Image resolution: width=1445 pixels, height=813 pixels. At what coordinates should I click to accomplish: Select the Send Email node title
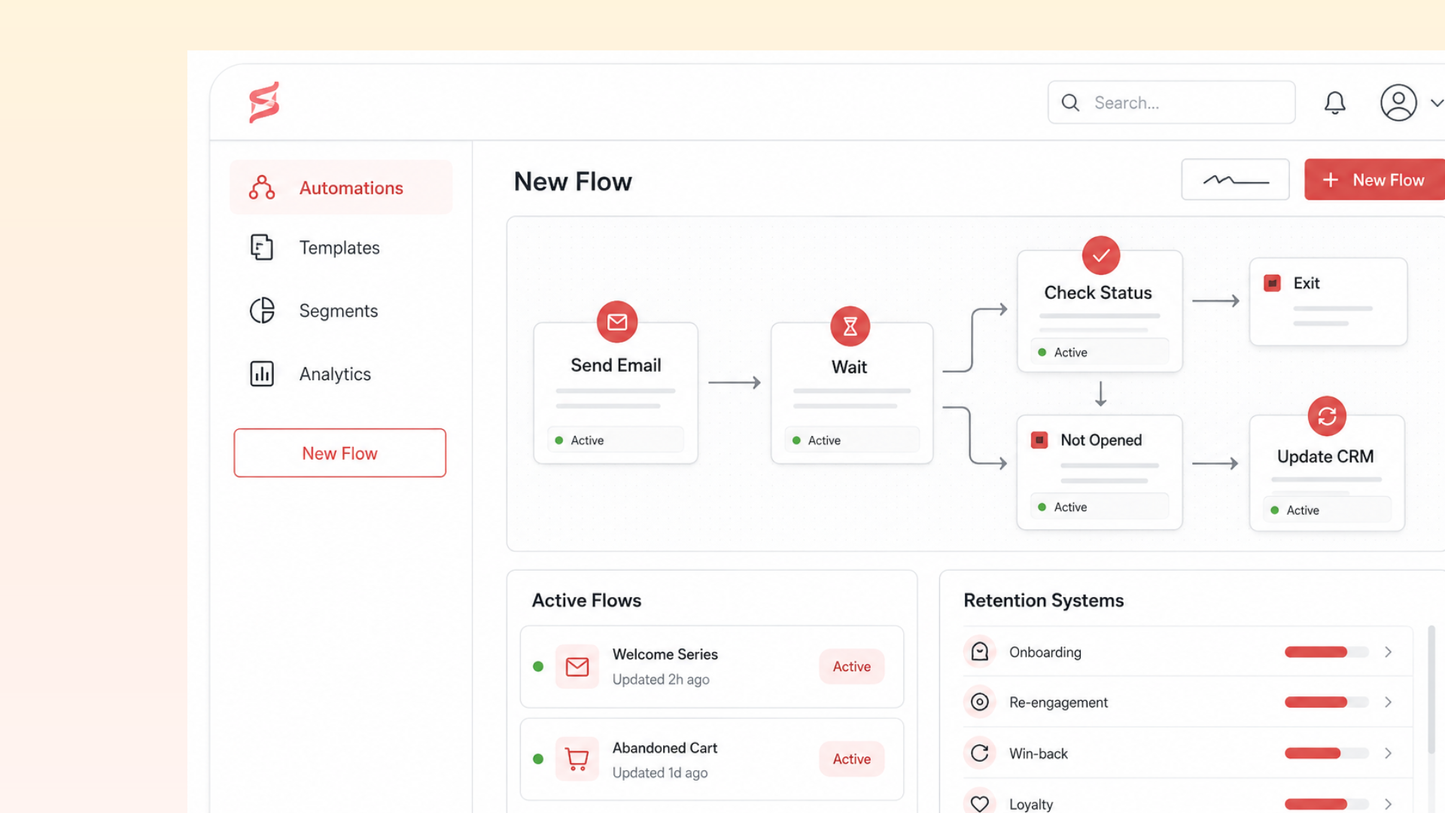(616, 365)
